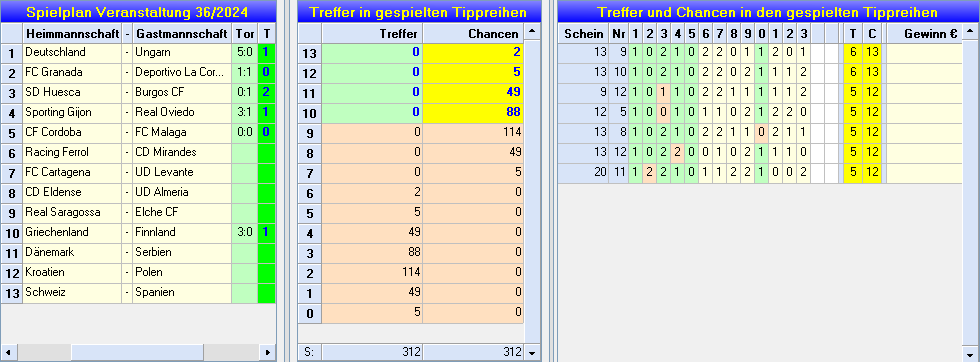Click the C column header in right panel
Image resolution: width=980 pixels, height=362 pixels.
(872, 34)
